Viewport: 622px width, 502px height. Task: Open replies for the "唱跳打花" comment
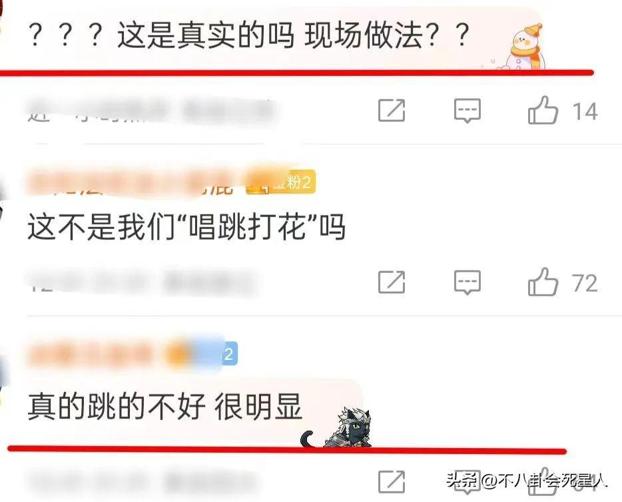tap(467, 283)
